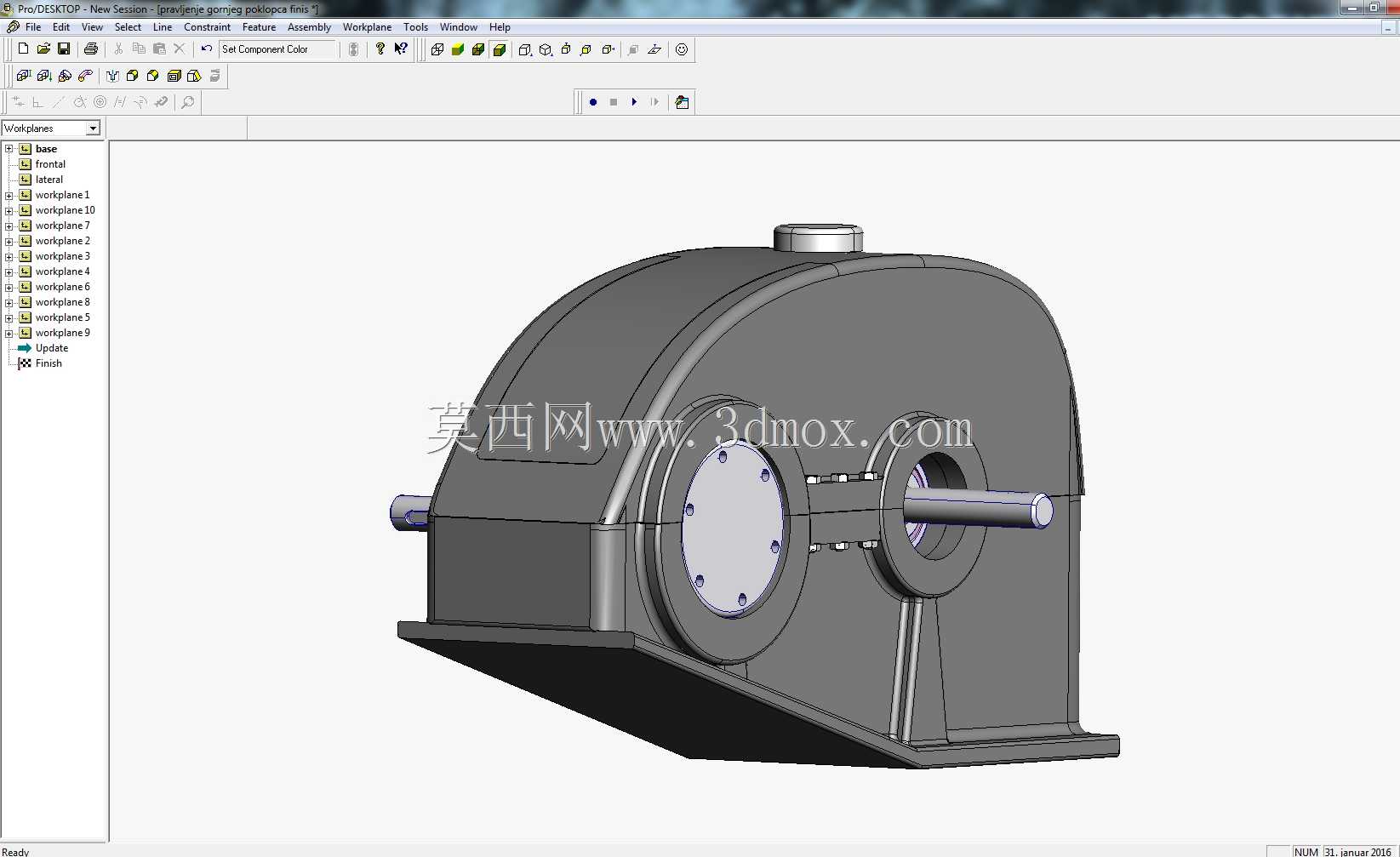Select the Project Profile feature tool

pos(44,76)
